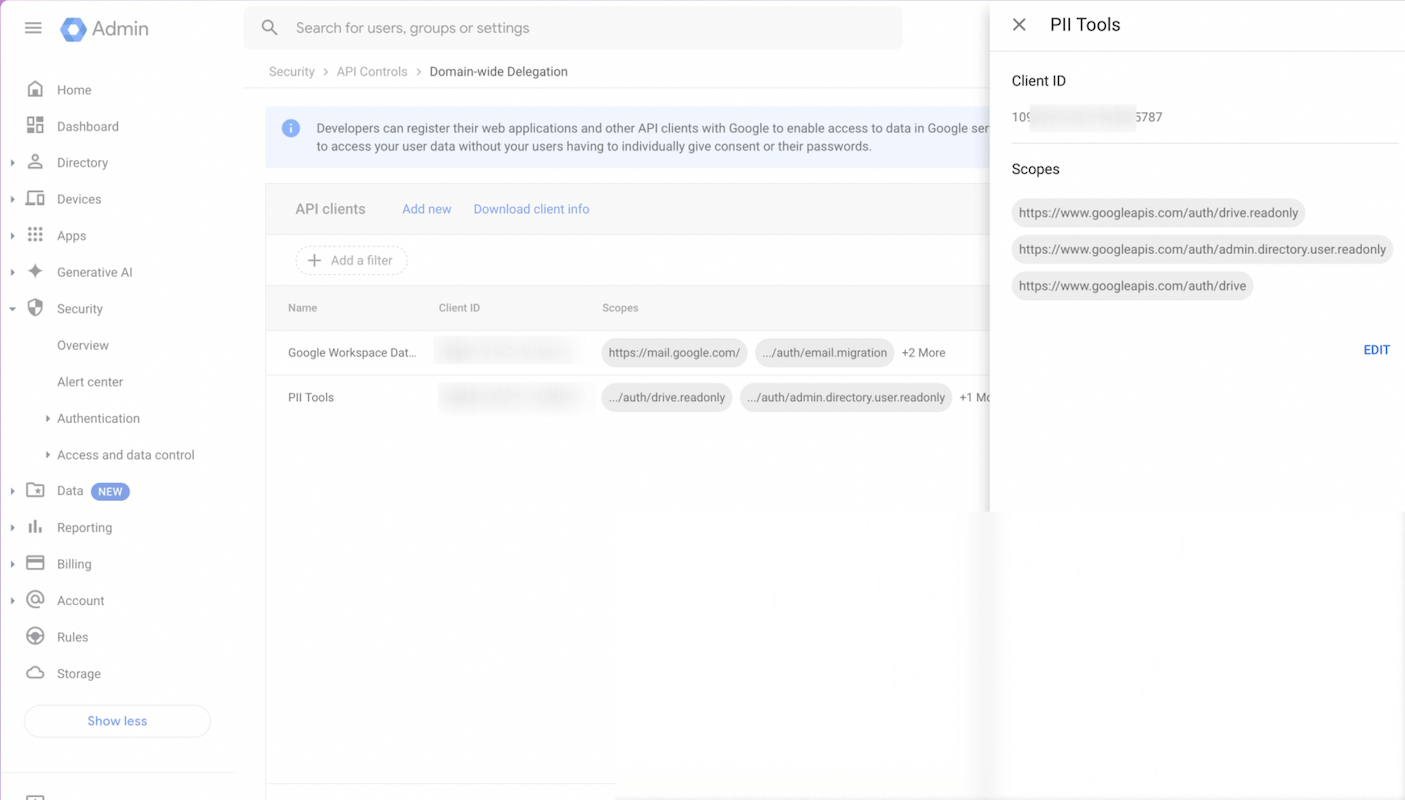1405x800 pixels.
Task: Click the +2 More scopes link
Action: 923,353
